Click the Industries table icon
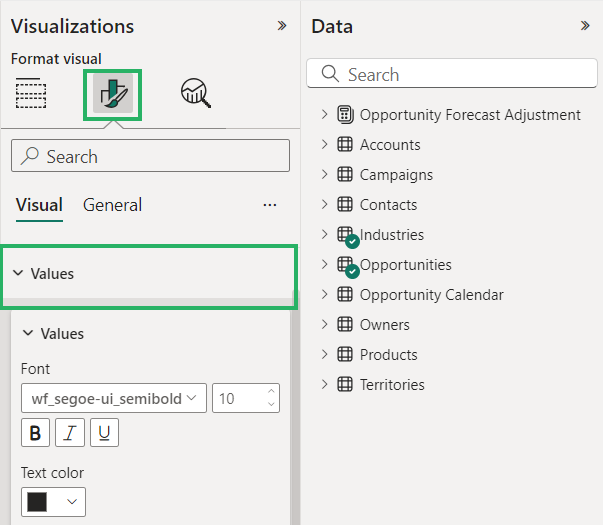603x525 pixels. 345,235
